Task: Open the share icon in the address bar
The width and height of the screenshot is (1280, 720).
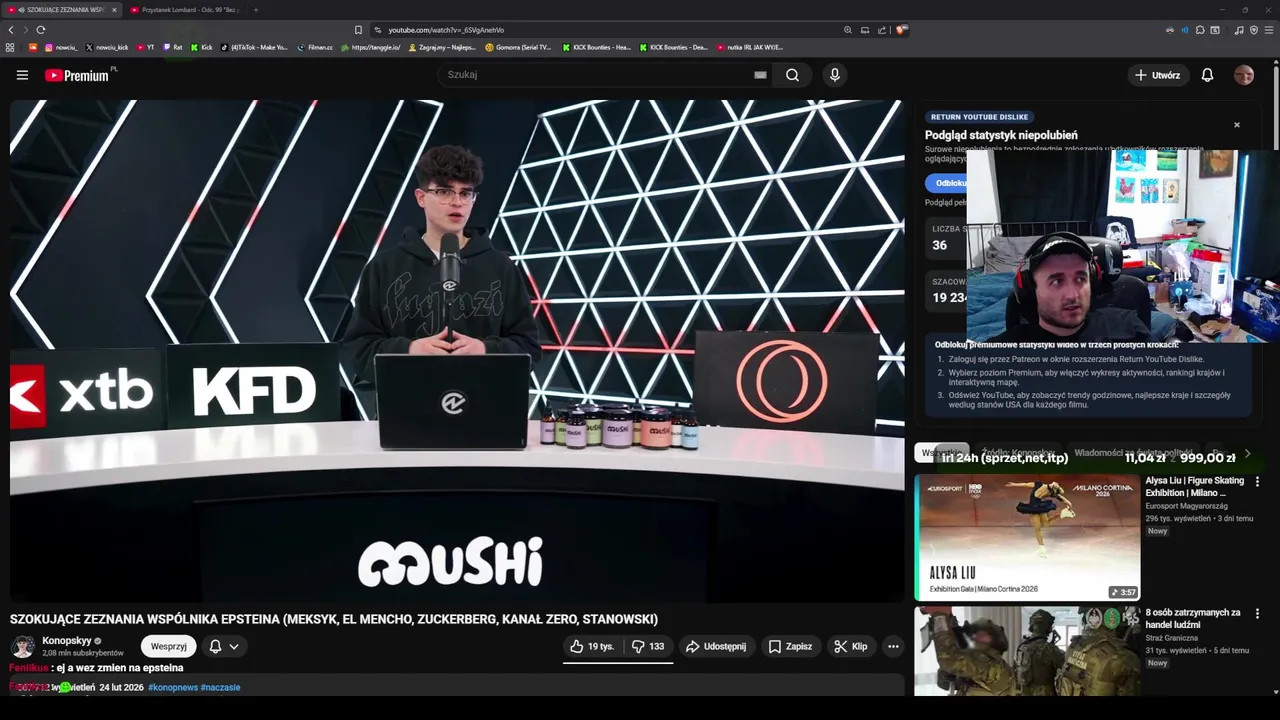Action: [882, 30]
